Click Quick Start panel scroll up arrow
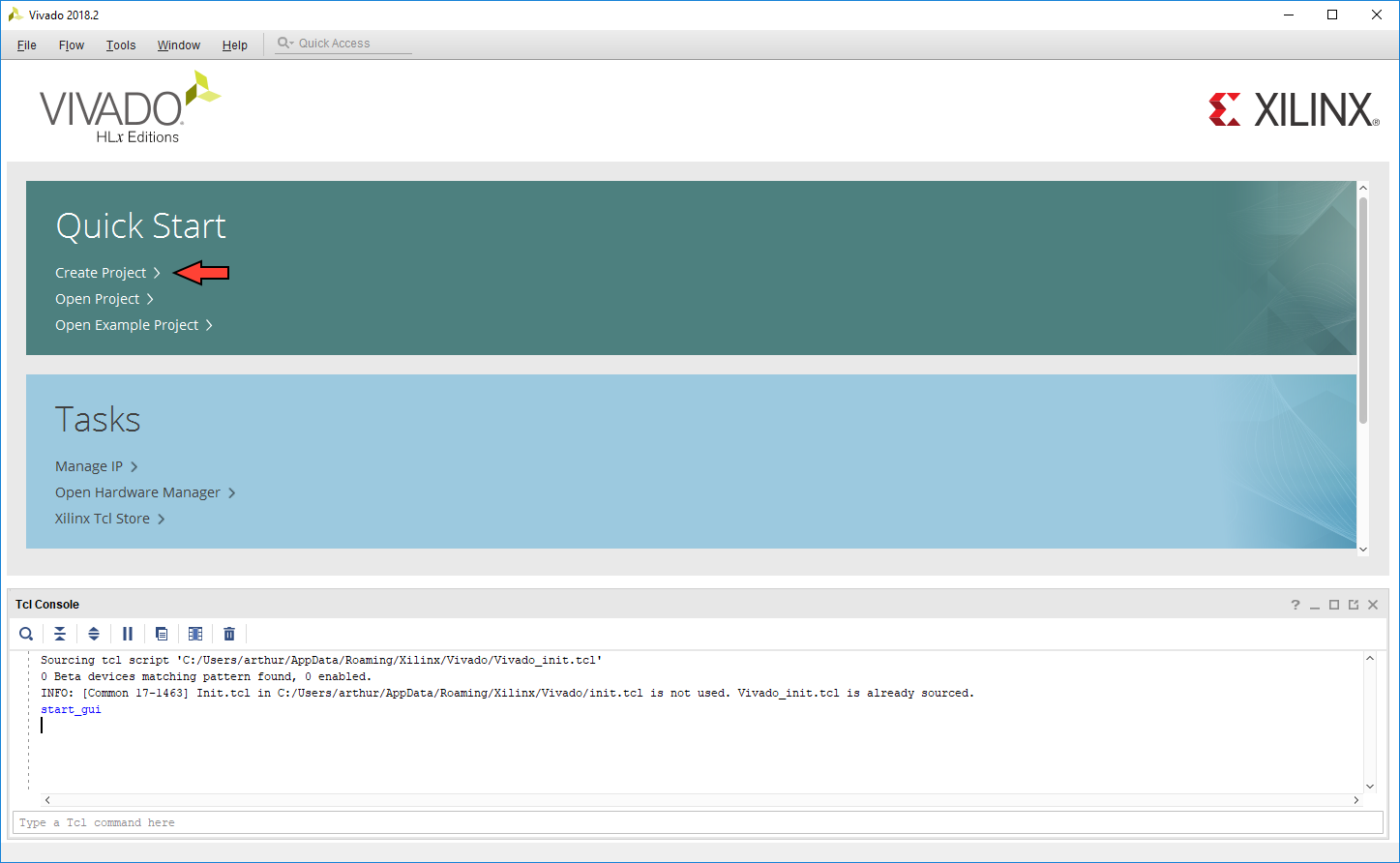The width and height of the screenshot is (1400, 863). 1363,188
